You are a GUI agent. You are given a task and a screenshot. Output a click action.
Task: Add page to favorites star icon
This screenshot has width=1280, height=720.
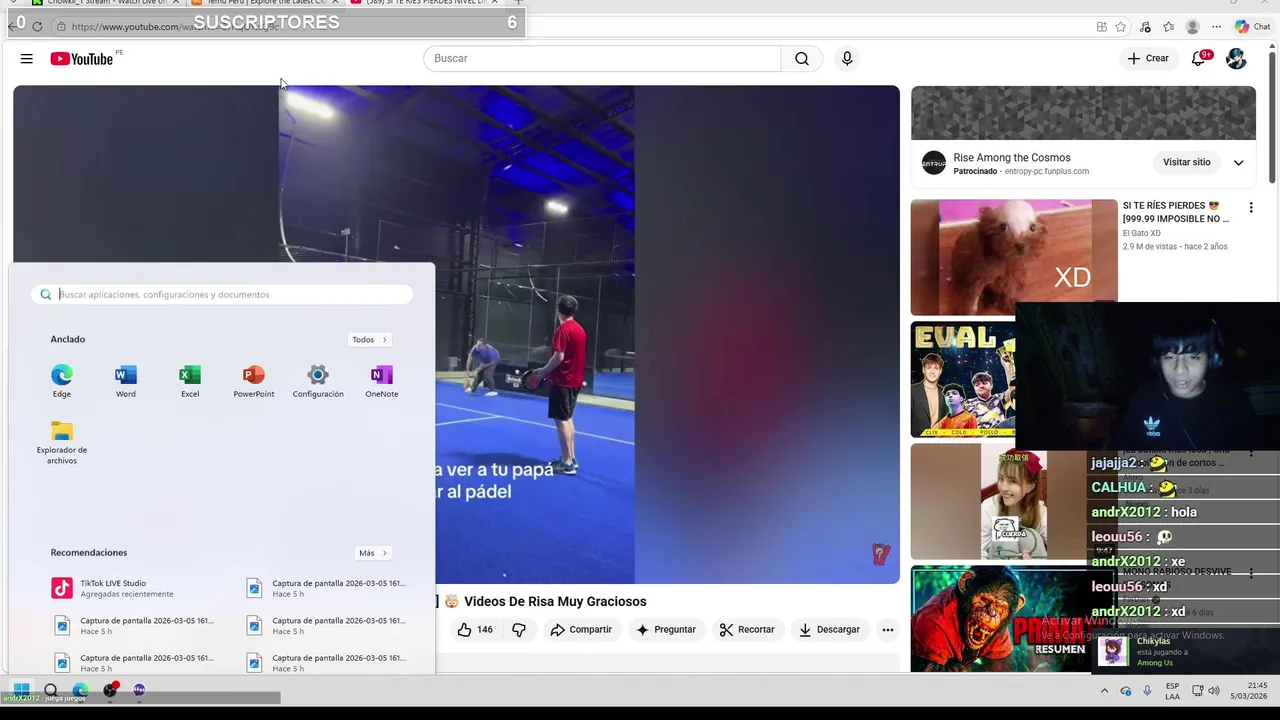click(1121, 27)
